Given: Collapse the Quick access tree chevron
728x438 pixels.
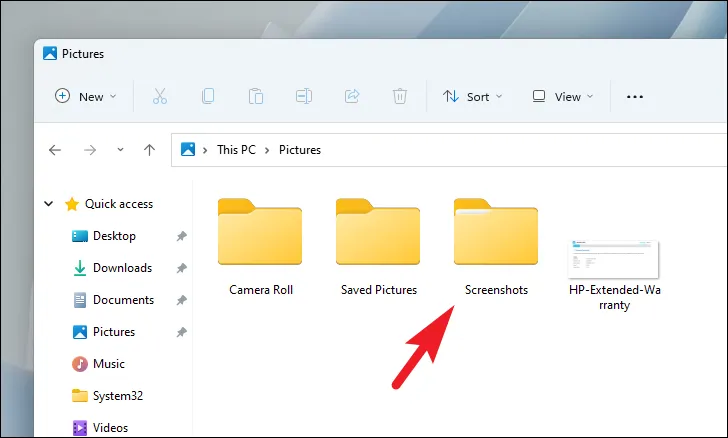Looking at the screenshot, I should (x=48, y=204).
